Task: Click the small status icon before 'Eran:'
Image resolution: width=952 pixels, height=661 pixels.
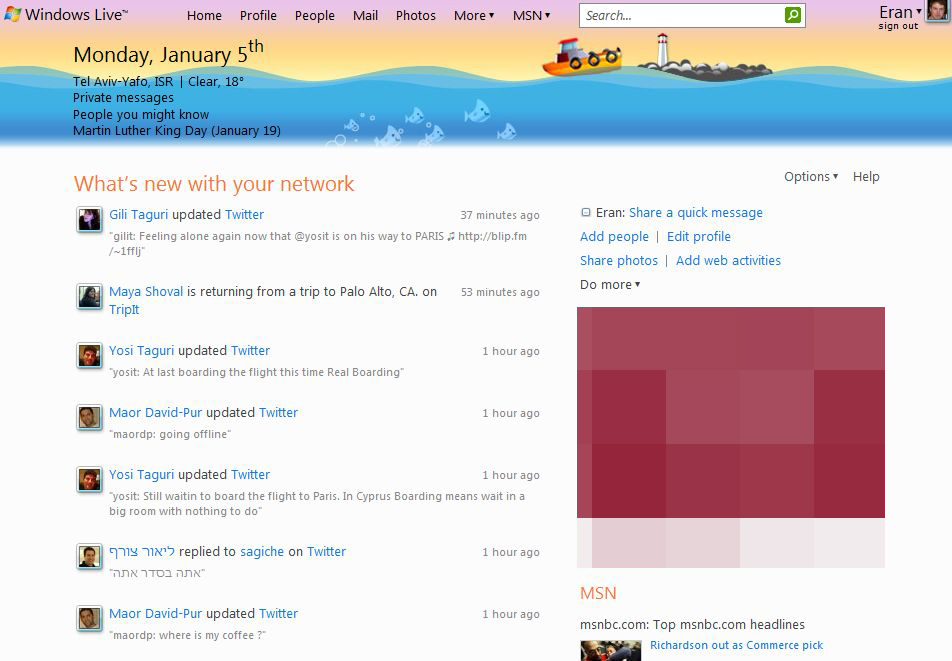Action: 586,212
